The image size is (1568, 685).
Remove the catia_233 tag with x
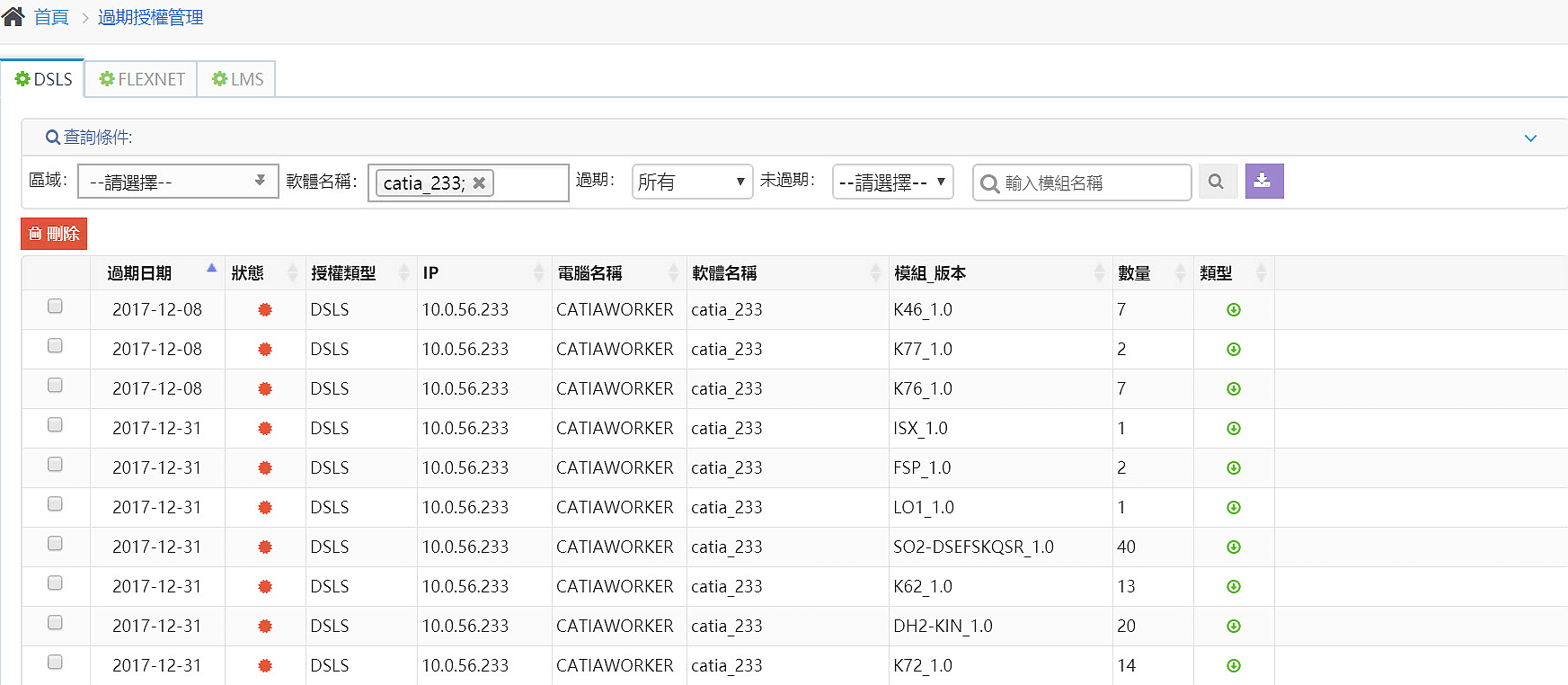point(479,182)
